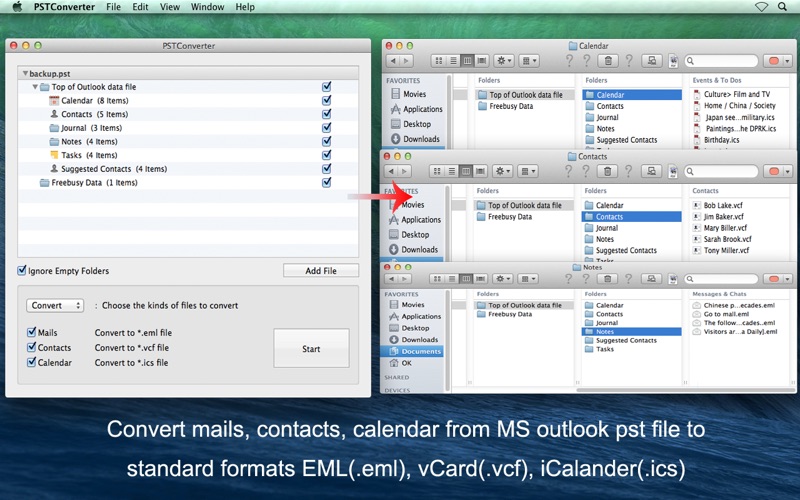Select Go to mall.eml in Notes window
Image resolution: width=800 pixels, height=500 pixels.
point(720,314)
